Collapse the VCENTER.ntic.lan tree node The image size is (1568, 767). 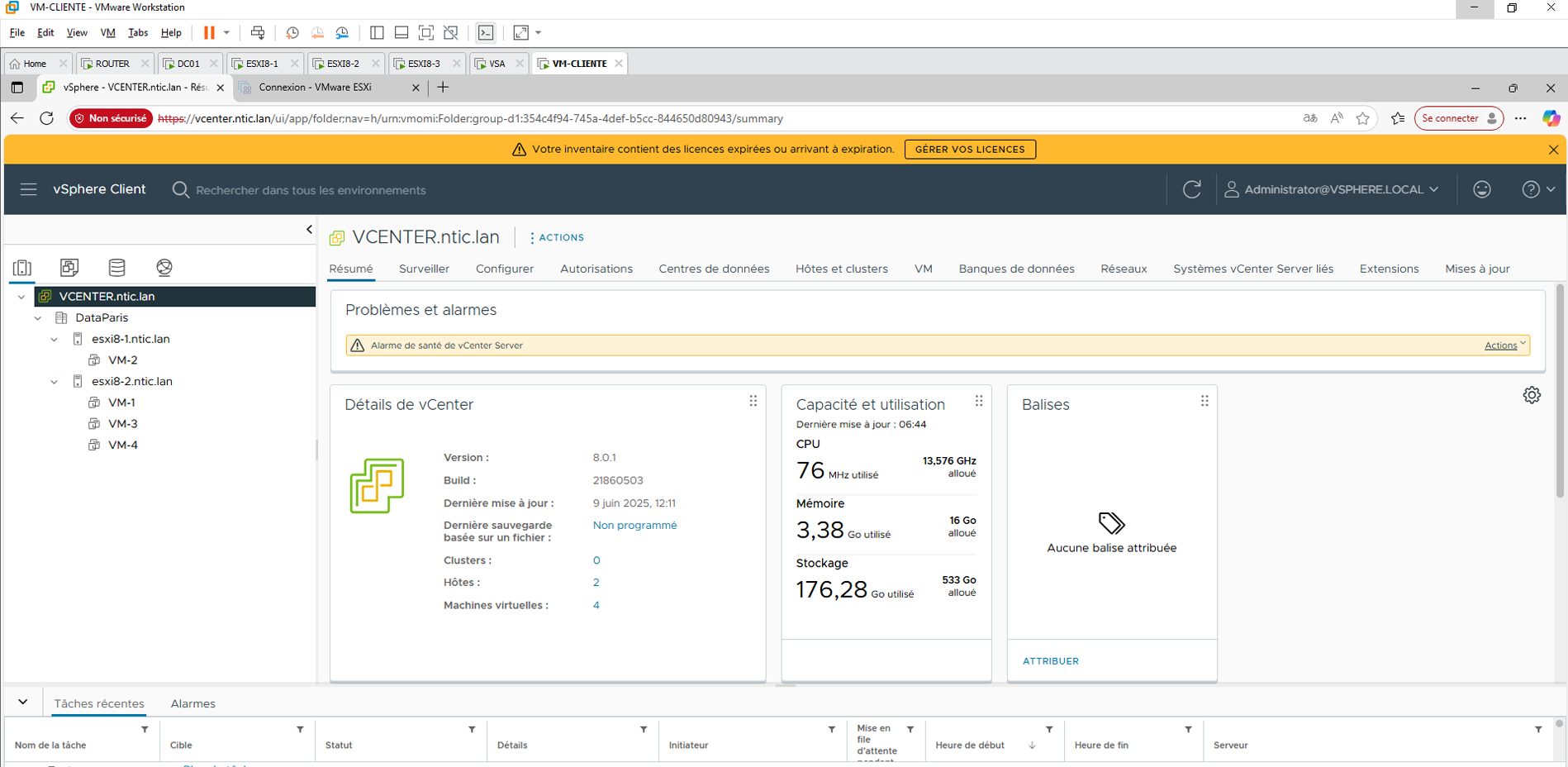(21, 296)
